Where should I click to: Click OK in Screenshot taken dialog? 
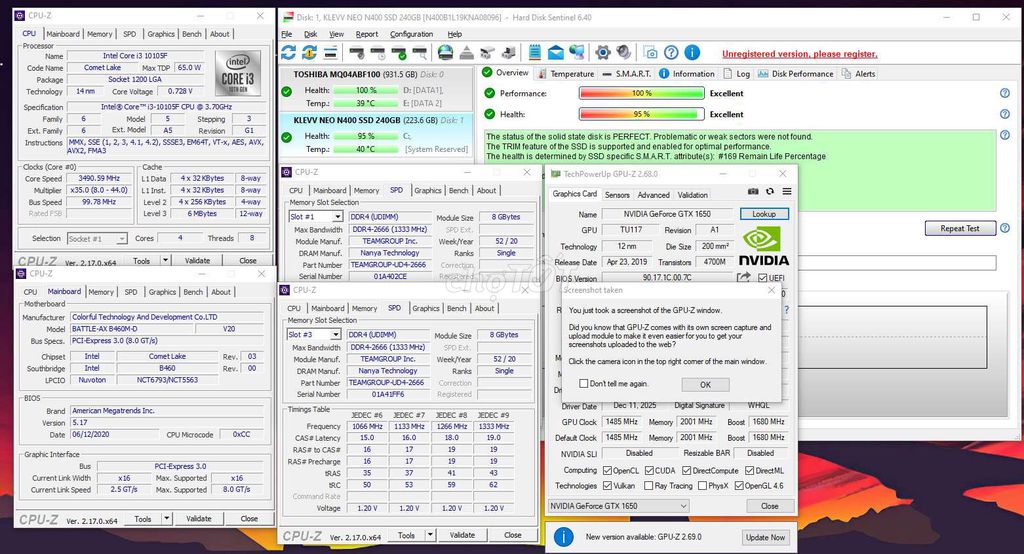(705, 385)
